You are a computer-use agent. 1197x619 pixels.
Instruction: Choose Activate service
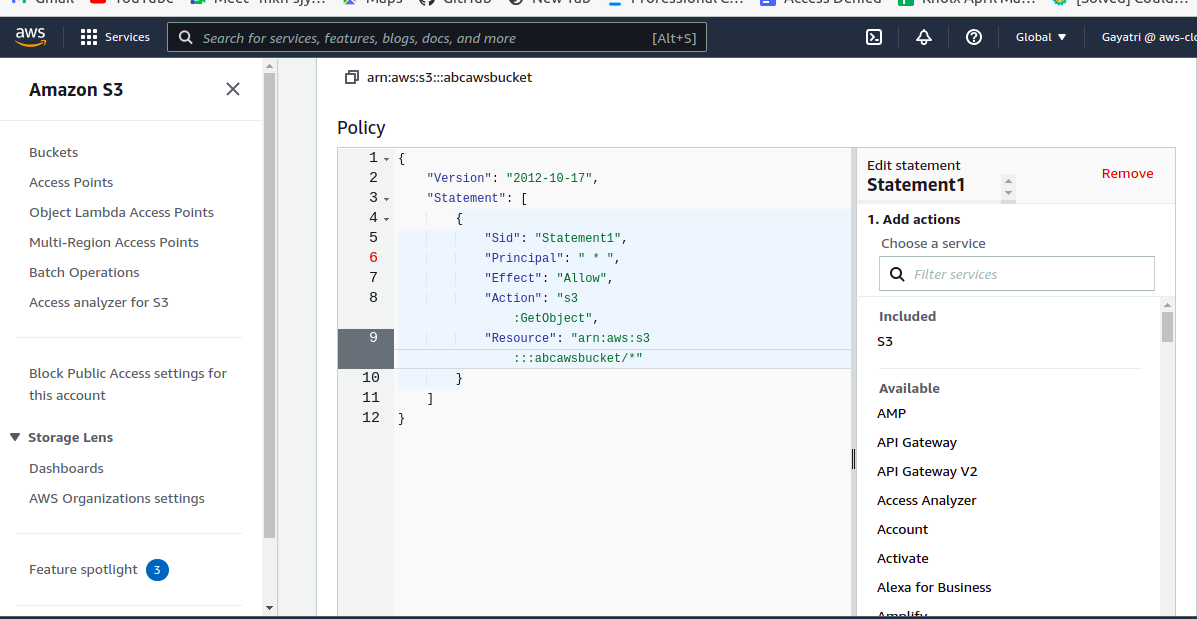[x=902, y=558]
